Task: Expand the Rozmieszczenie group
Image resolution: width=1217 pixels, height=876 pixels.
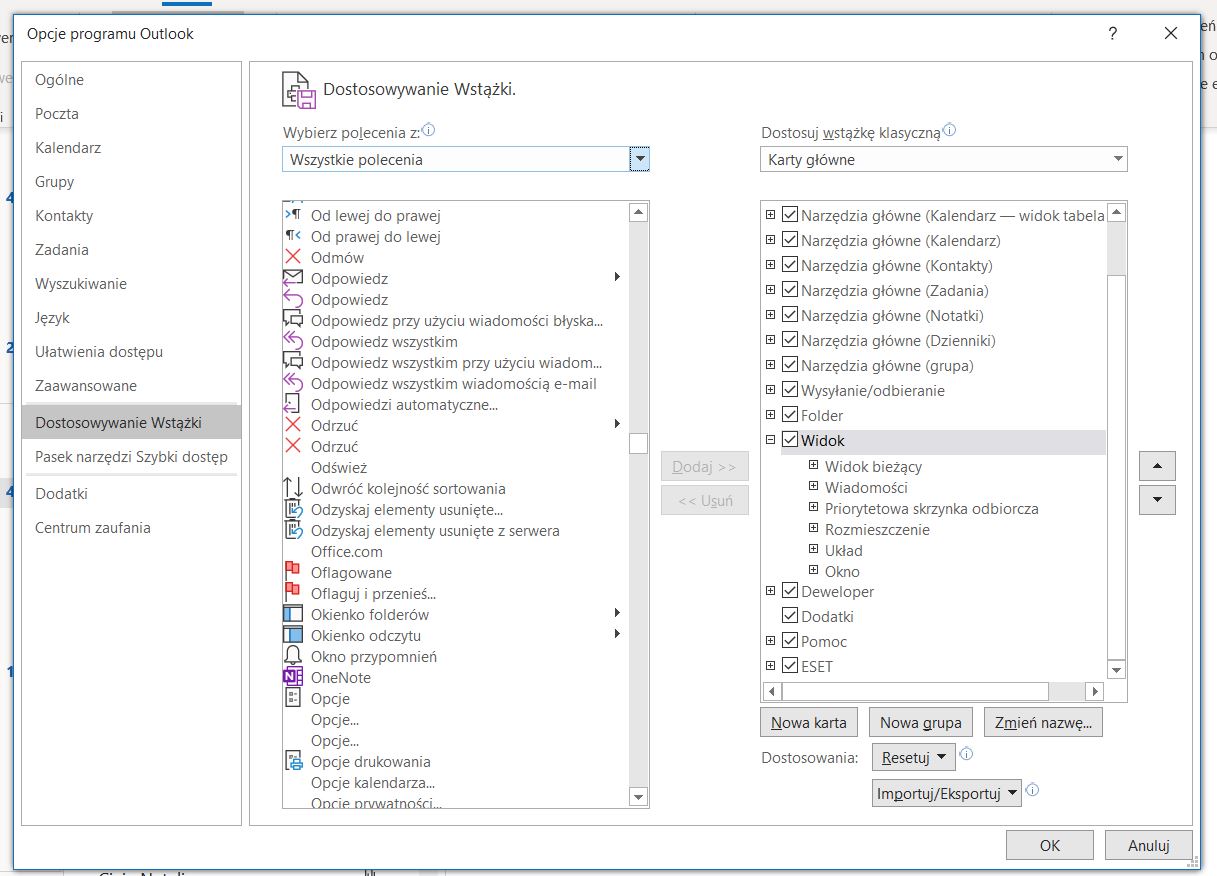Action: [x=814, y=529]
